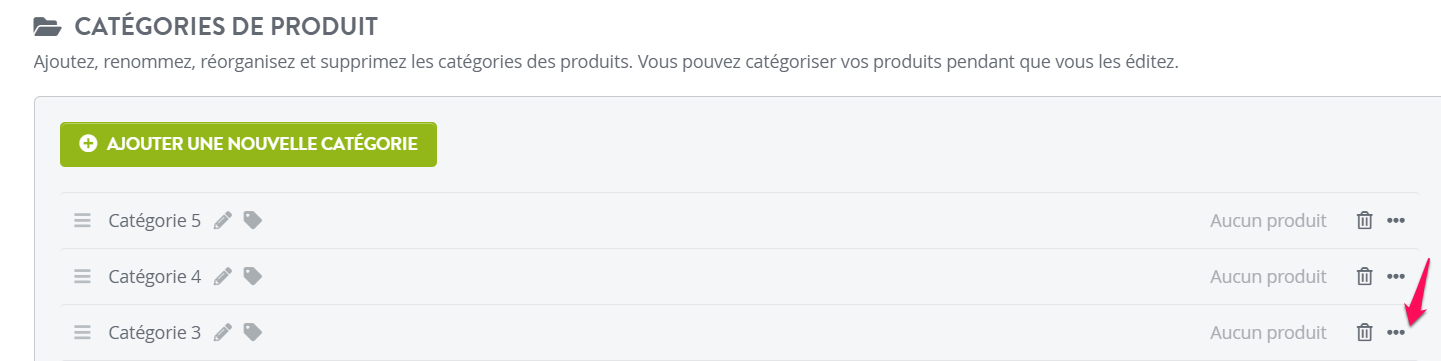This screenshot has height=361, width=1441.
Task: Expand the more options dots for Catégorie 4
Action: pos(1396,276)
